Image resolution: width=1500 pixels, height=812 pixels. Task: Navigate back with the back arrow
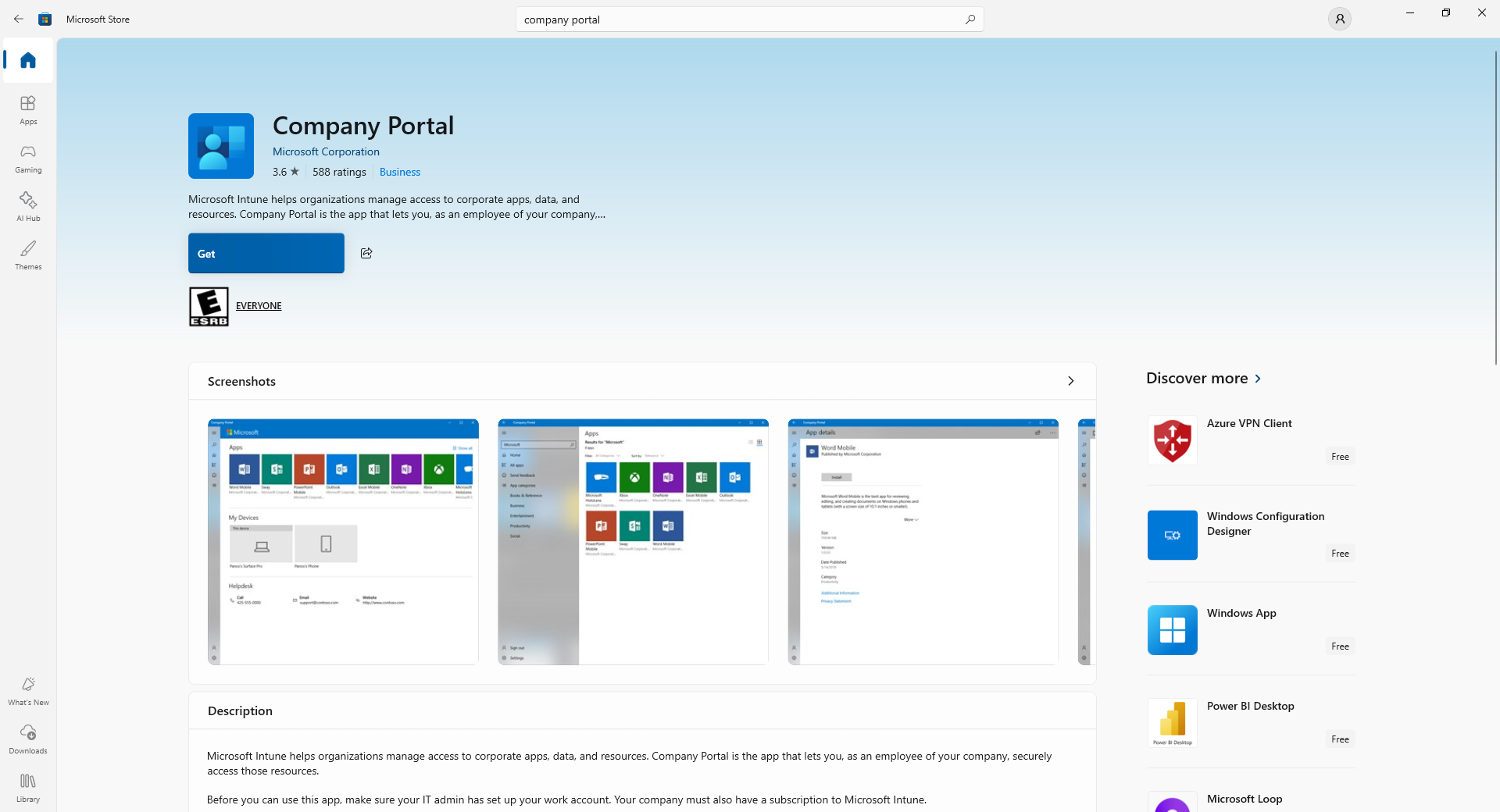19,19
